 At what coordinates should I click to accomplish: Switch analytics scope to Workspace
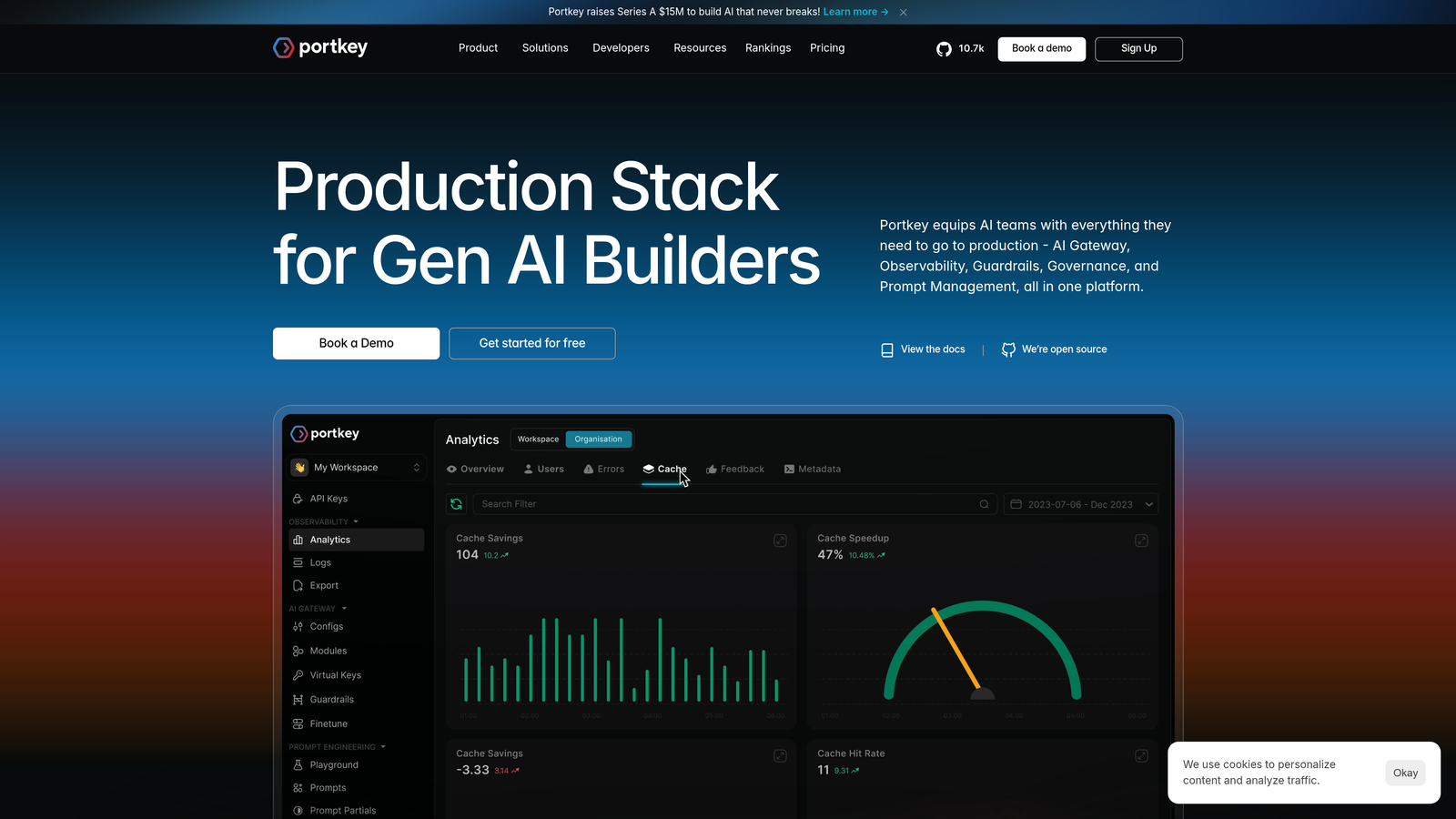[537, 439]
